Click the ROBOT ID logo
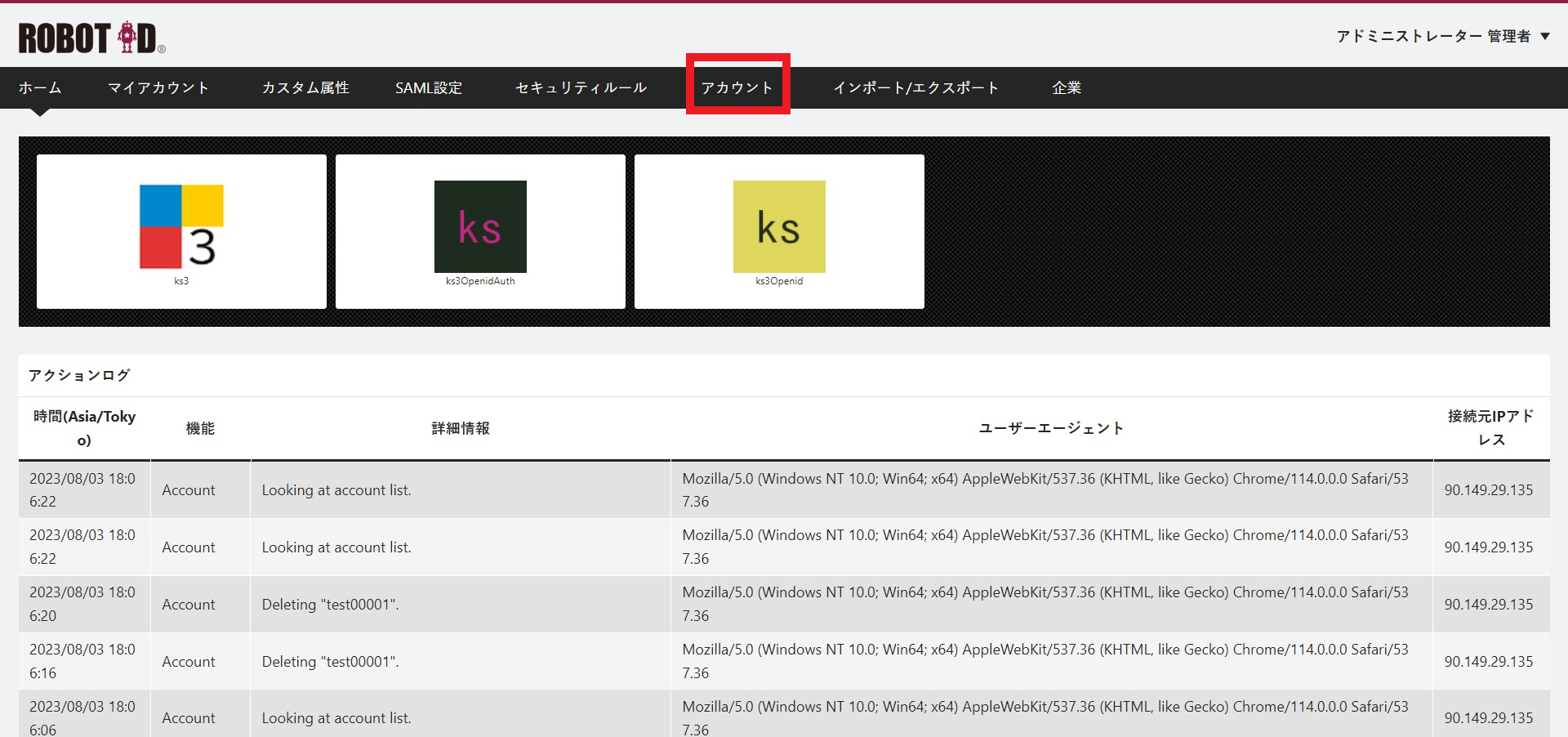1568x737 pixels. 91,38
